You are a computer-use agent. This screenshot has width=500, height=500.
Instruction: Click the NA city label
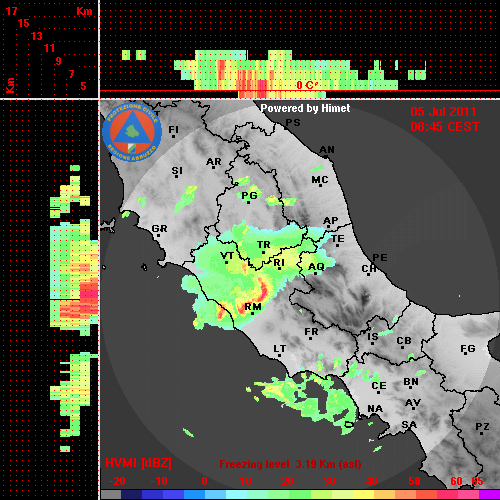375,408
